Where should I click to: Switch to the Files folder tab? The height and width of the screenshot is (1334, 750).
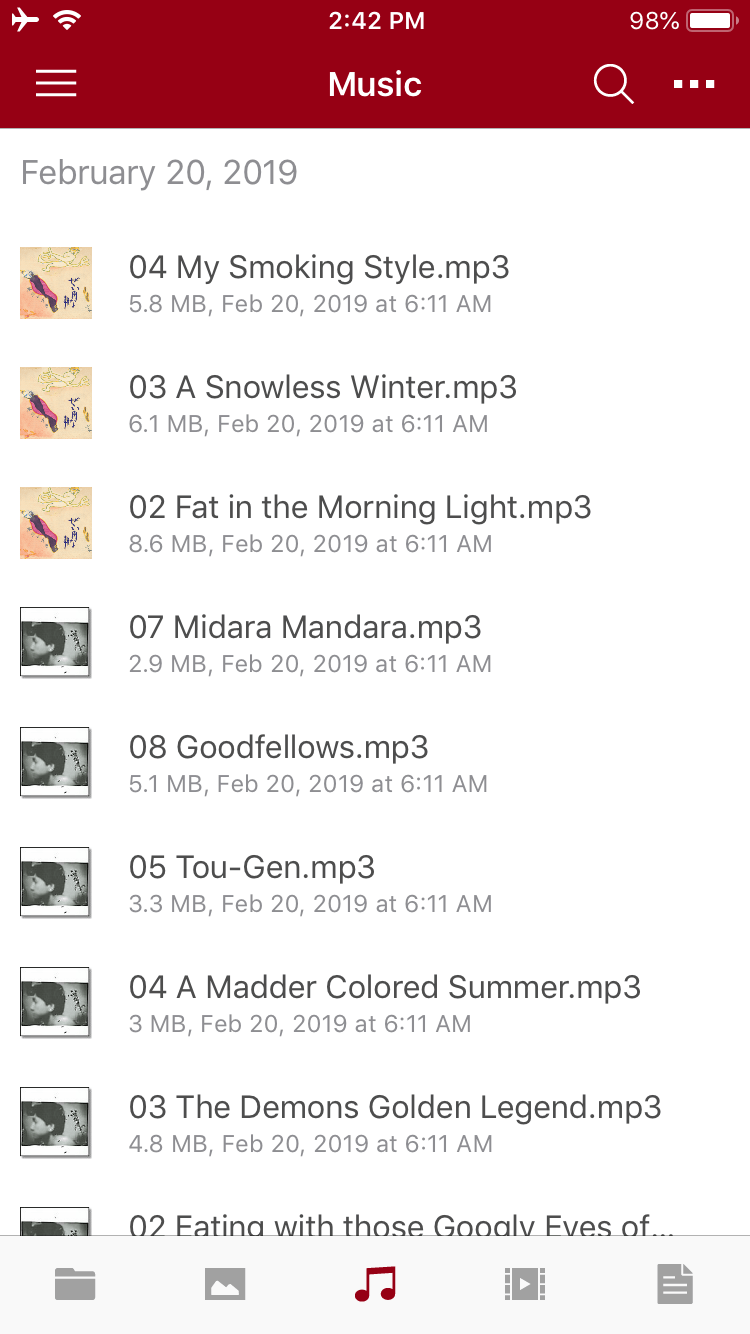click(75, 1284)
